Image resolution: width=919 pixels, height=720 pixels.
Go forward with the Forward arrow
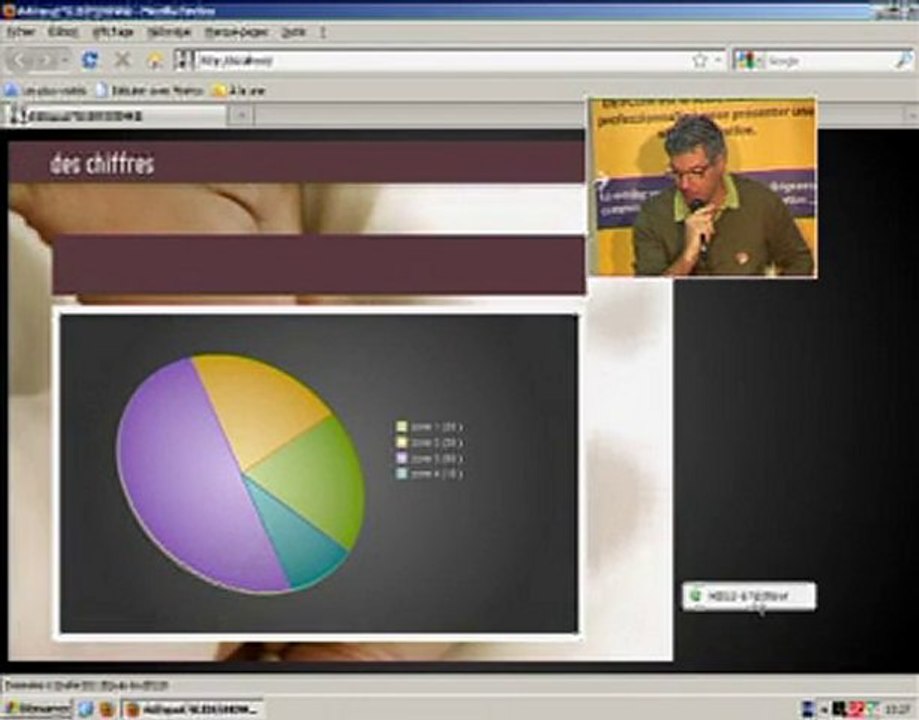(x=45, y=60)
